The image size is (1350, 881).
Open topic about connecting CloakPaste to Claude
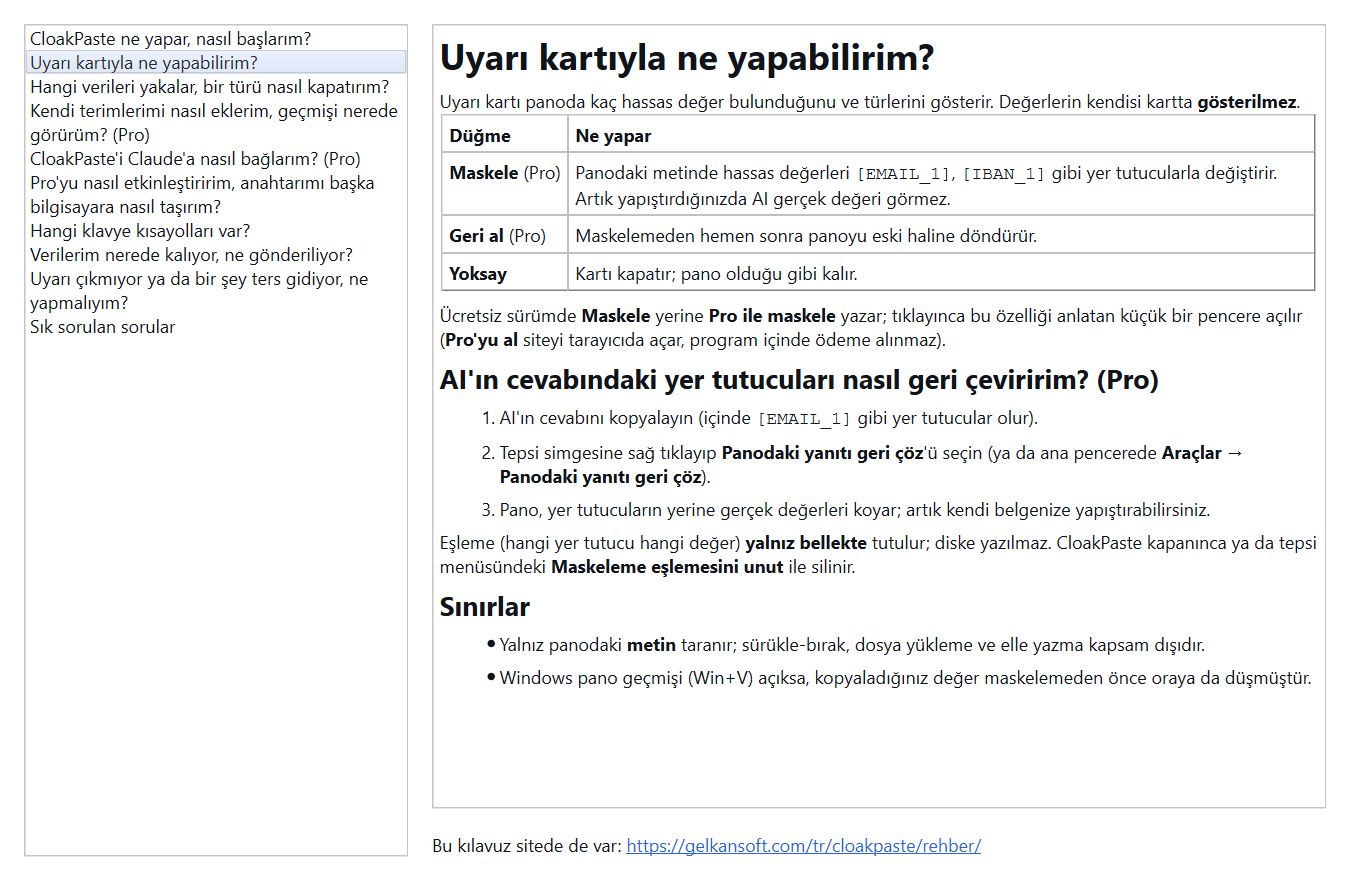tap(216, 159)
